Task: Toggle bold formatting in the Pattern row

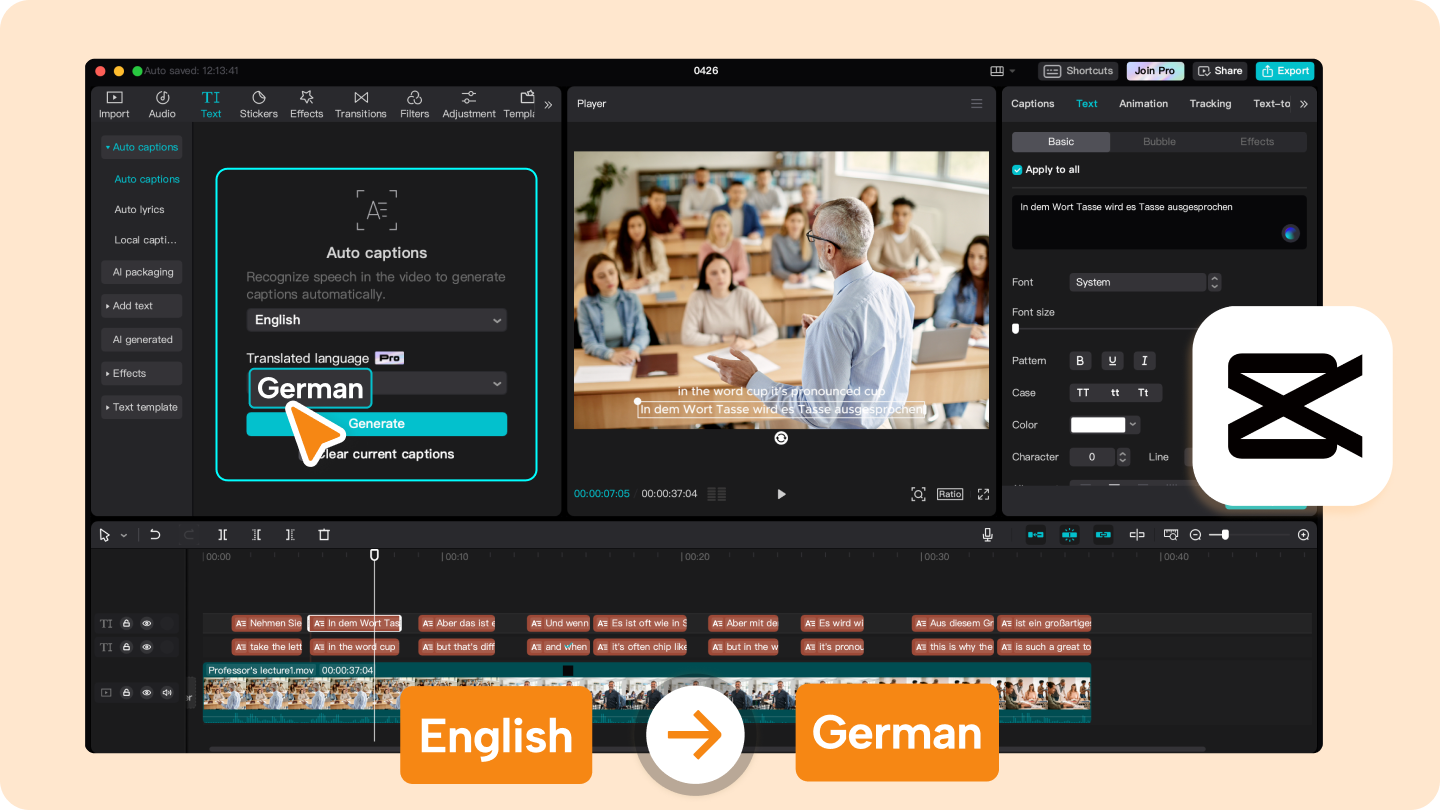Action: pos(1080,360)
